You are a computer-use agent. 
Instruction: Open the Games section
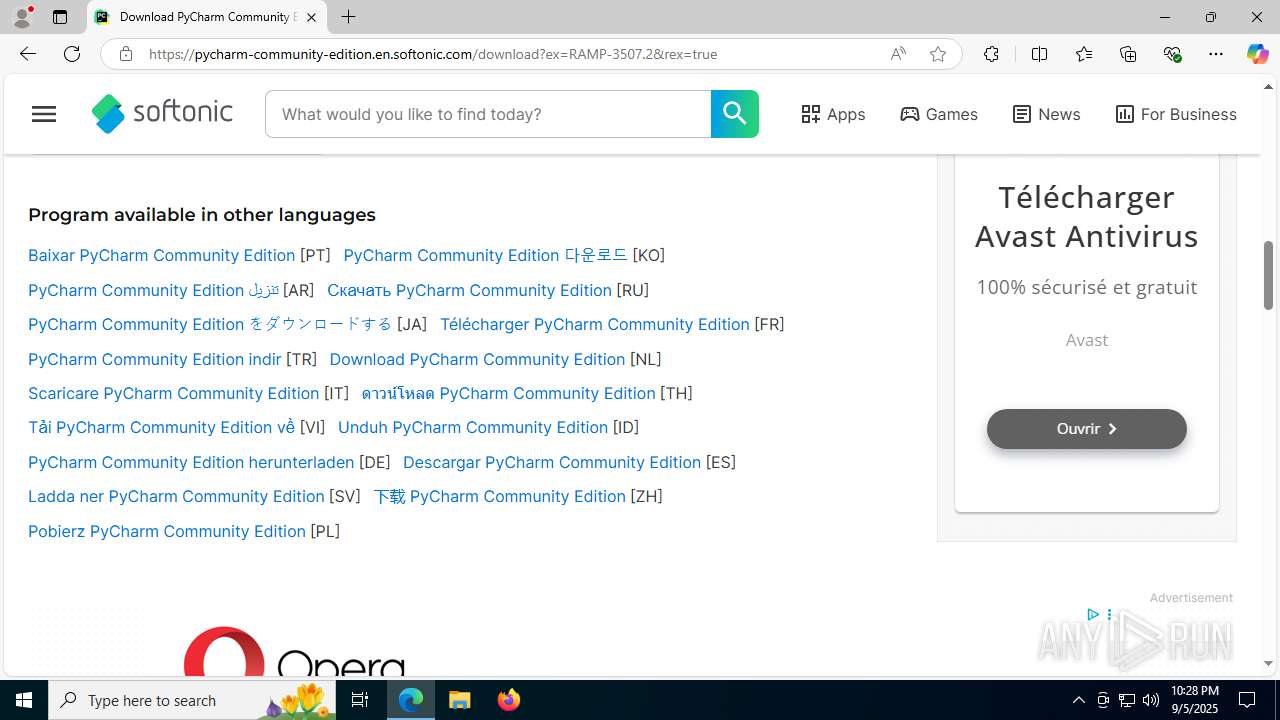(939, 114)
